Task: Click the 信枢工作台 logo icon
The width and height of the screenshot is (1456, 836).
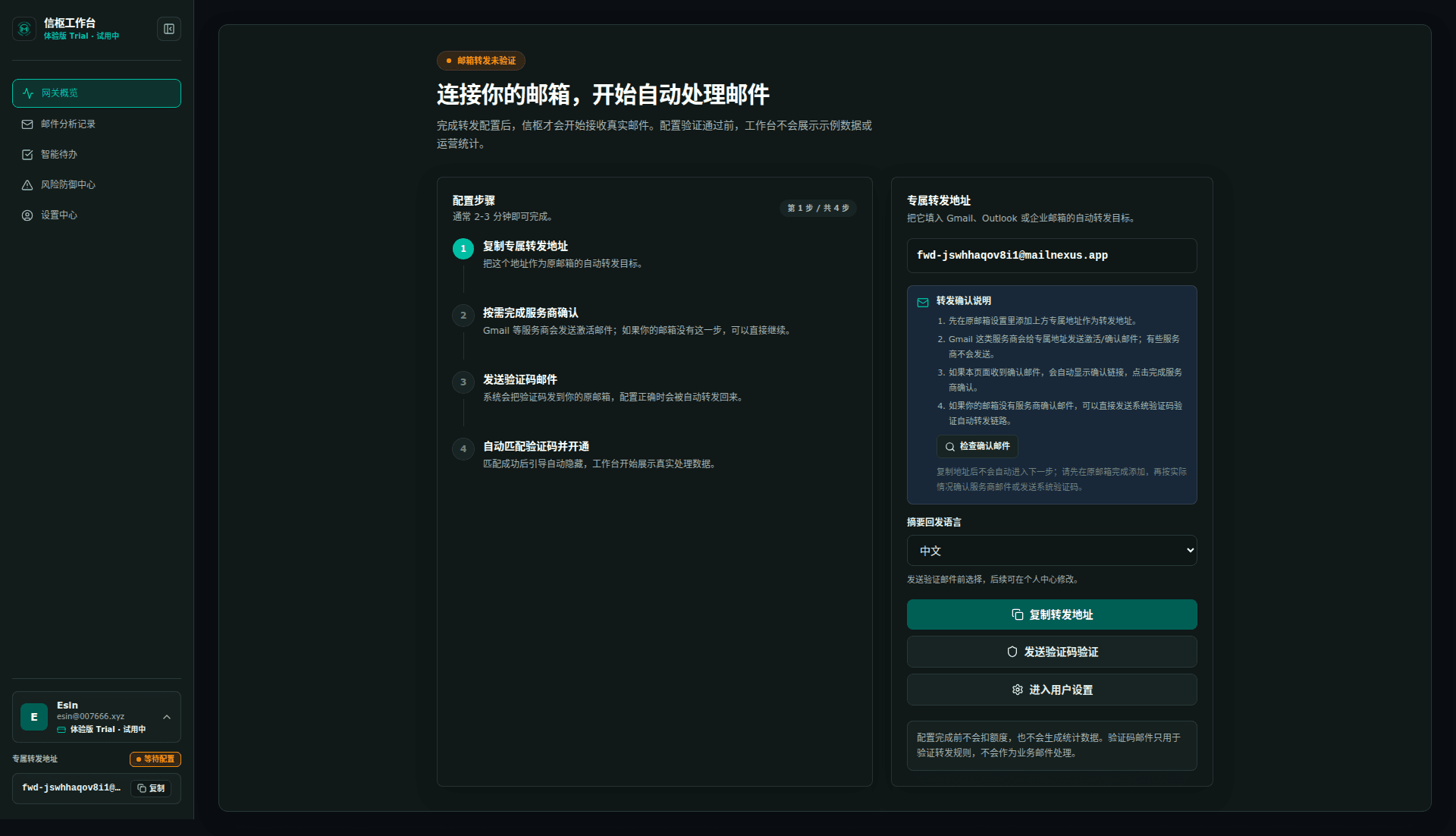Action: [x=24, y=29]
